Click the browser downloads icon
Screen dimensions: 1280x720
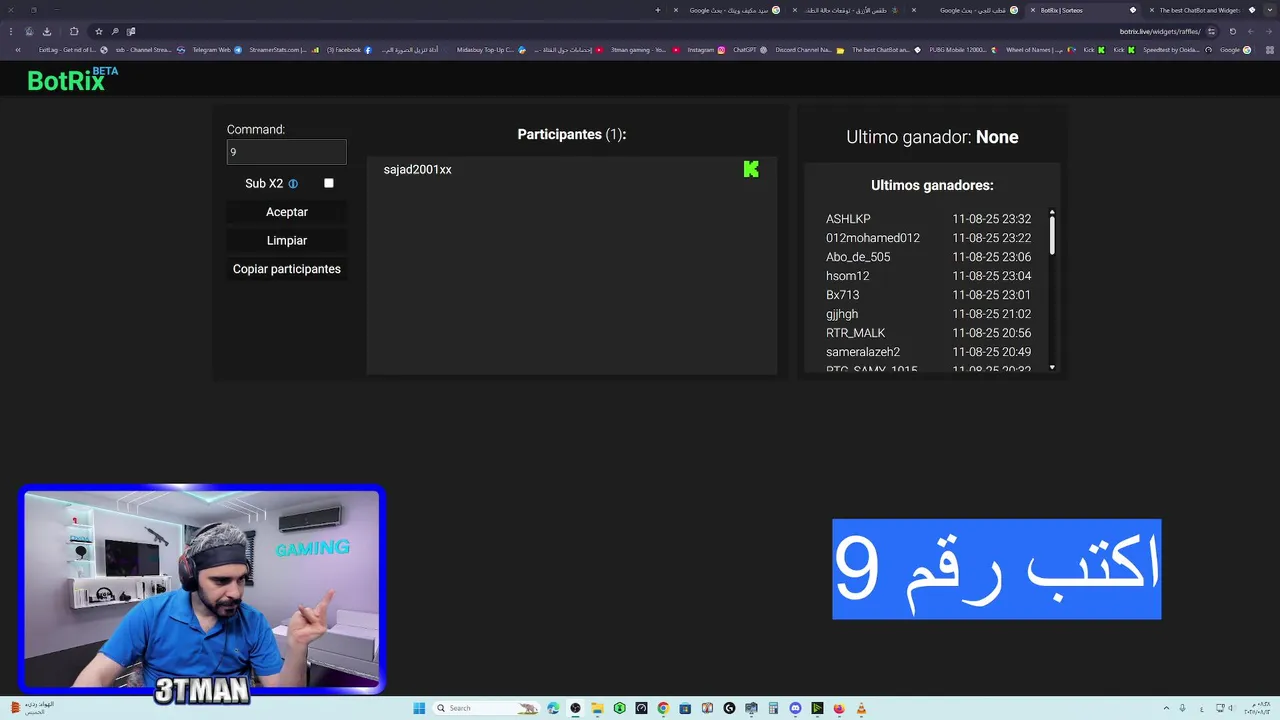point(47,31)
